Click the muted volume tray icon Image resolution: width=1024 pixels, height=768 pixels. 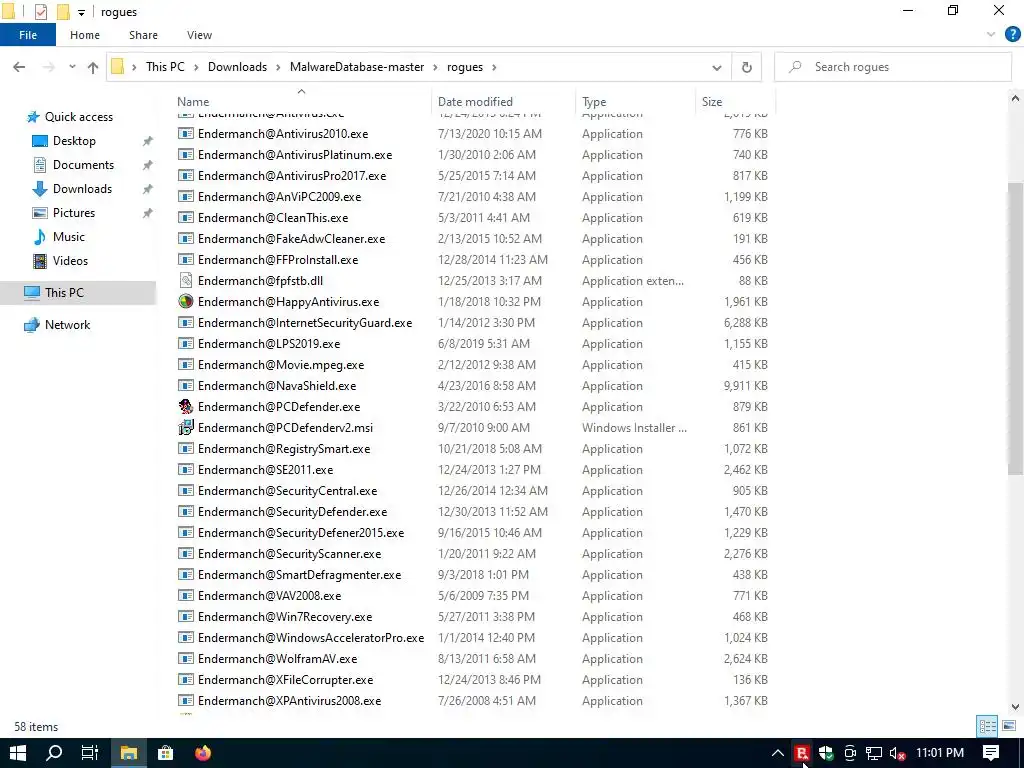[897, 754]
